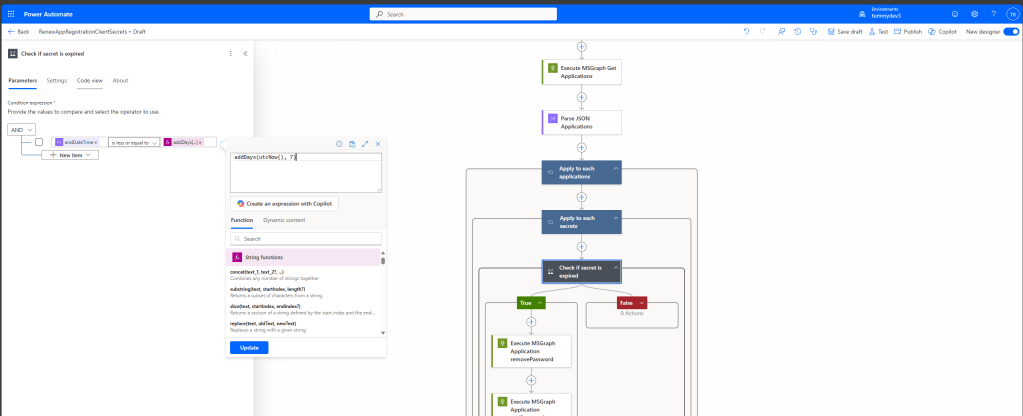Add action at top of True branch
1023x416 pixels.
pyautogui.click(x=531, y=321)
